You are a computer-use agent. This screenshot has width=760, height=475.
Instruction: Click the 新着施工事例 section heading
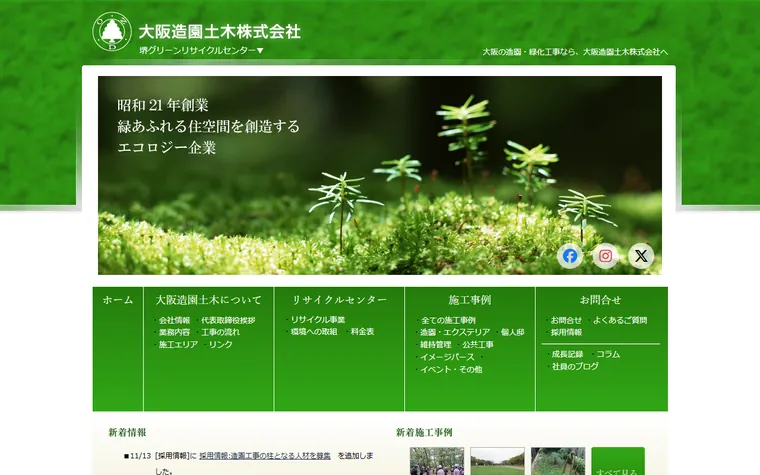(x=424, y=432)
